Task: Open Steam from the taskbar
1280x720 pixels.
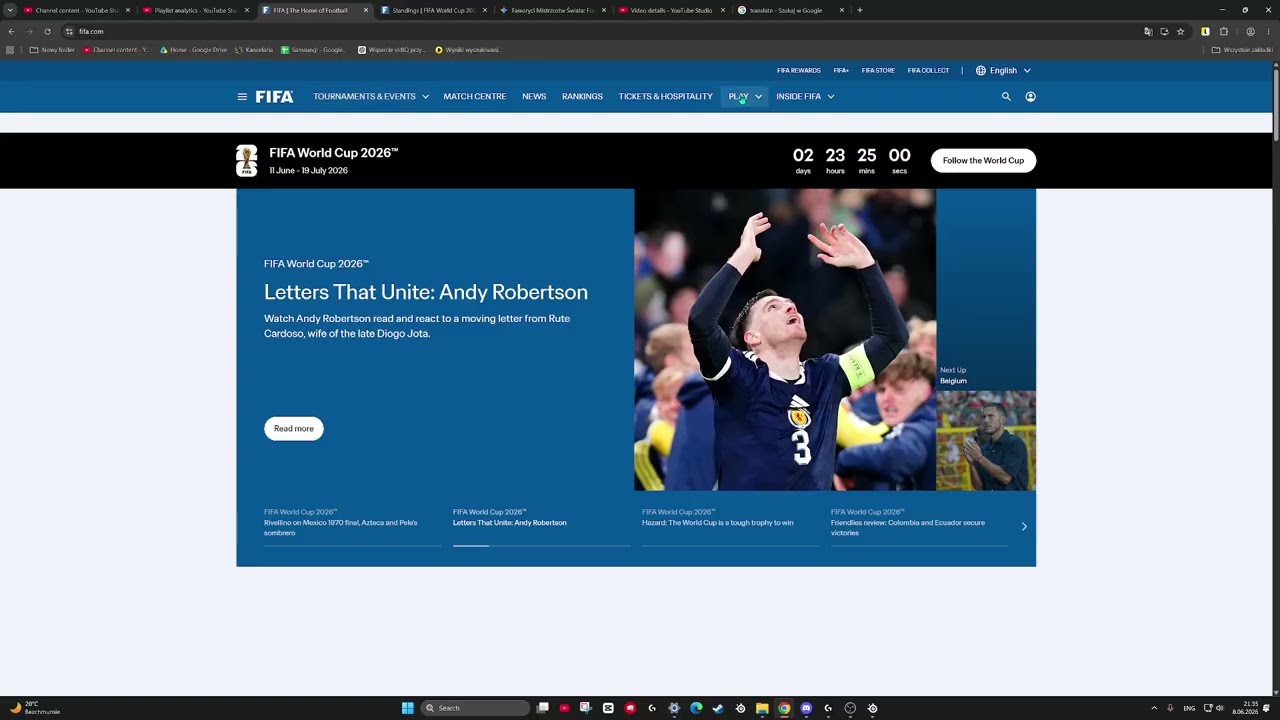Action: [718, 708]
